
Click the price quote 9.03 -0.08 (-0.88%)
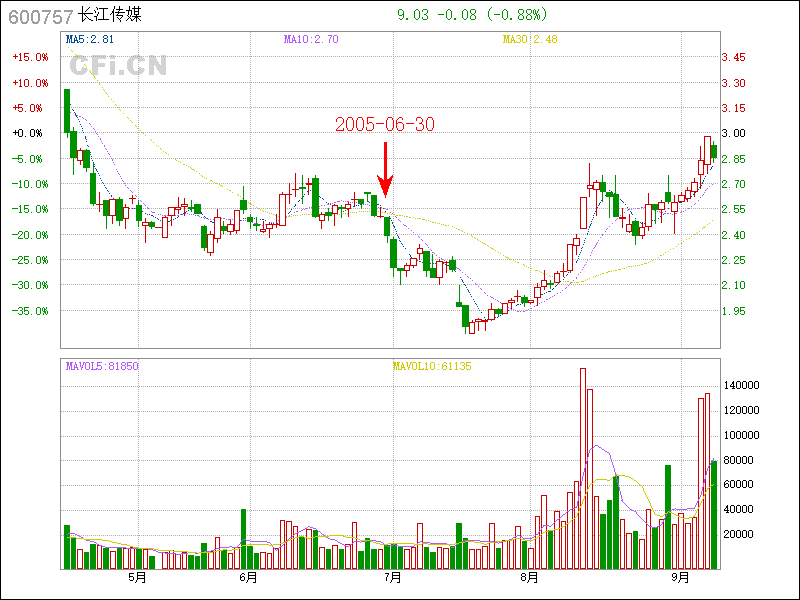(x=472, y=15)
